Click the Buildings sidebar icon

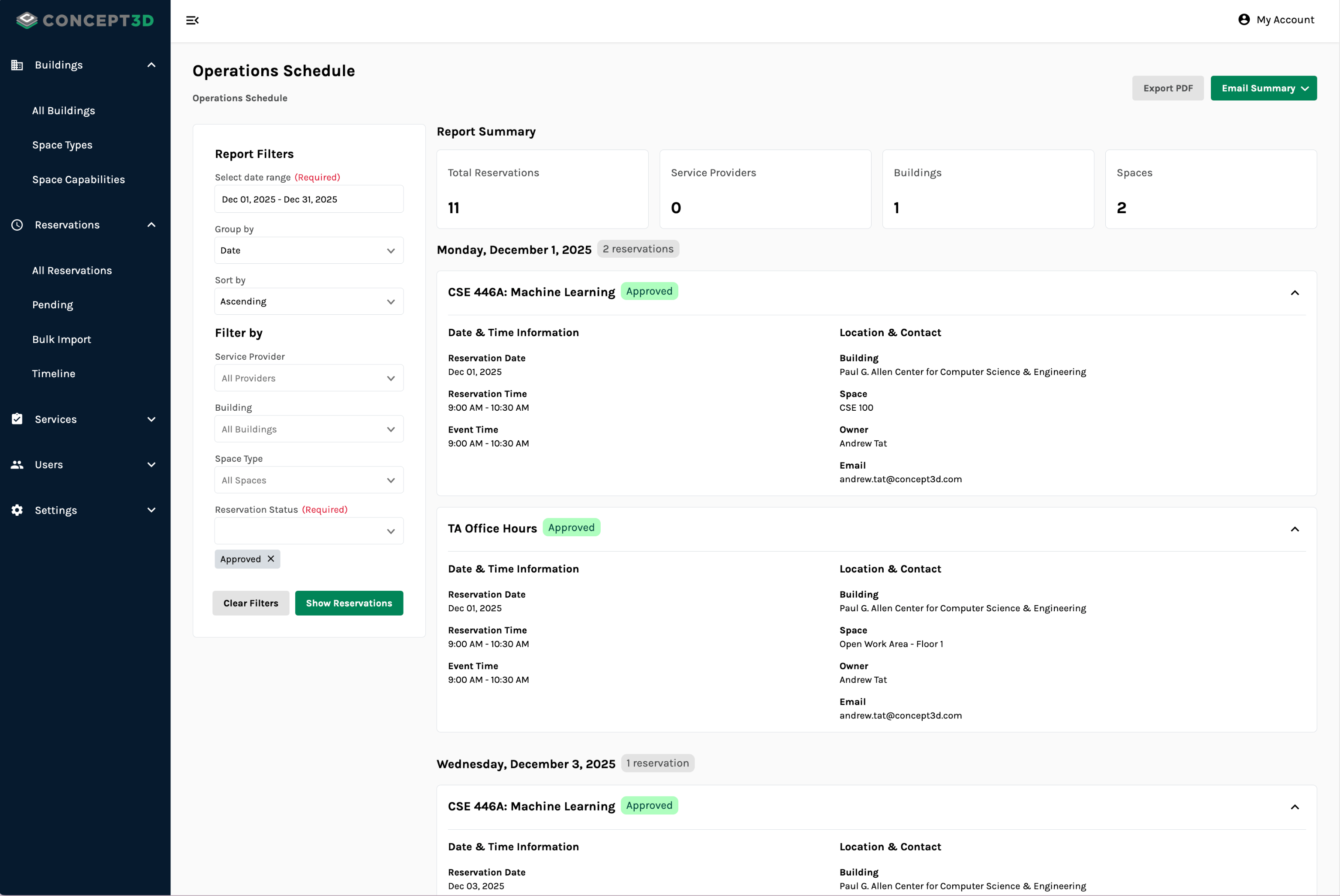[17, 65]
